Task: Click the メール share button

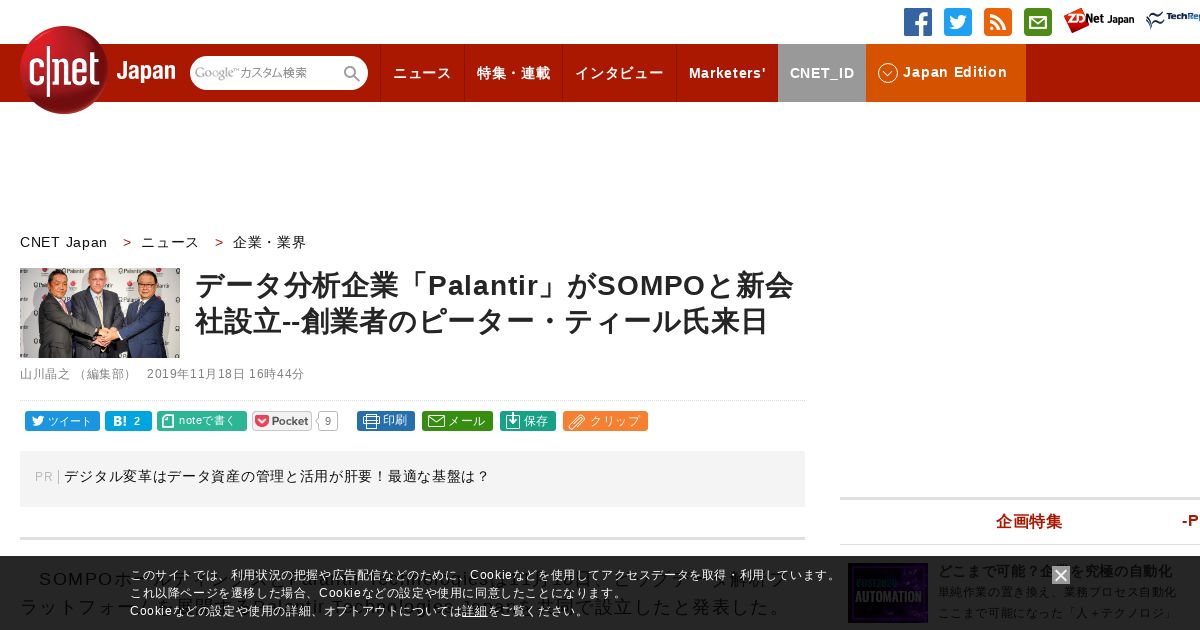Action: point(457,421)
